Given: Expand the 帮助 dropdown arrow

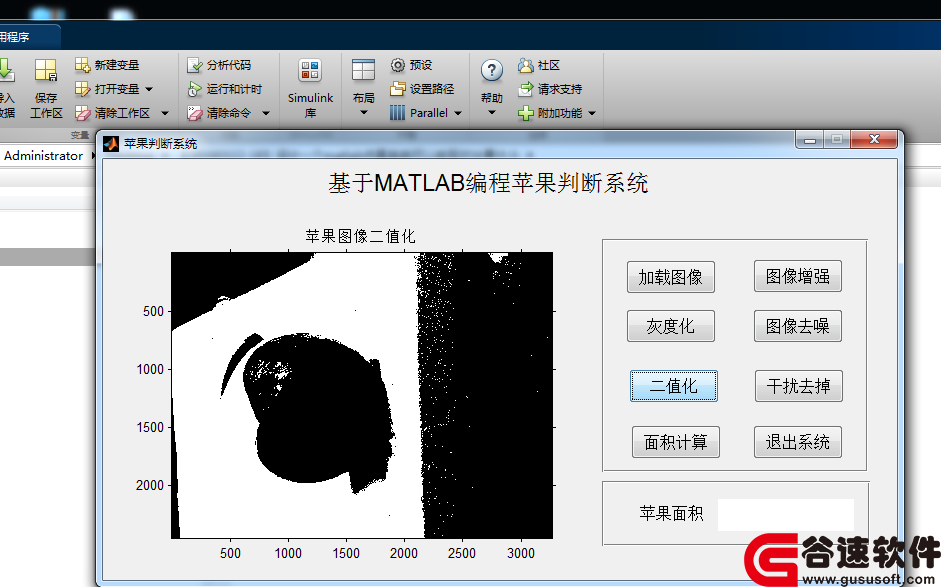Looking at the screenshot, I should [x=492, y=113].
